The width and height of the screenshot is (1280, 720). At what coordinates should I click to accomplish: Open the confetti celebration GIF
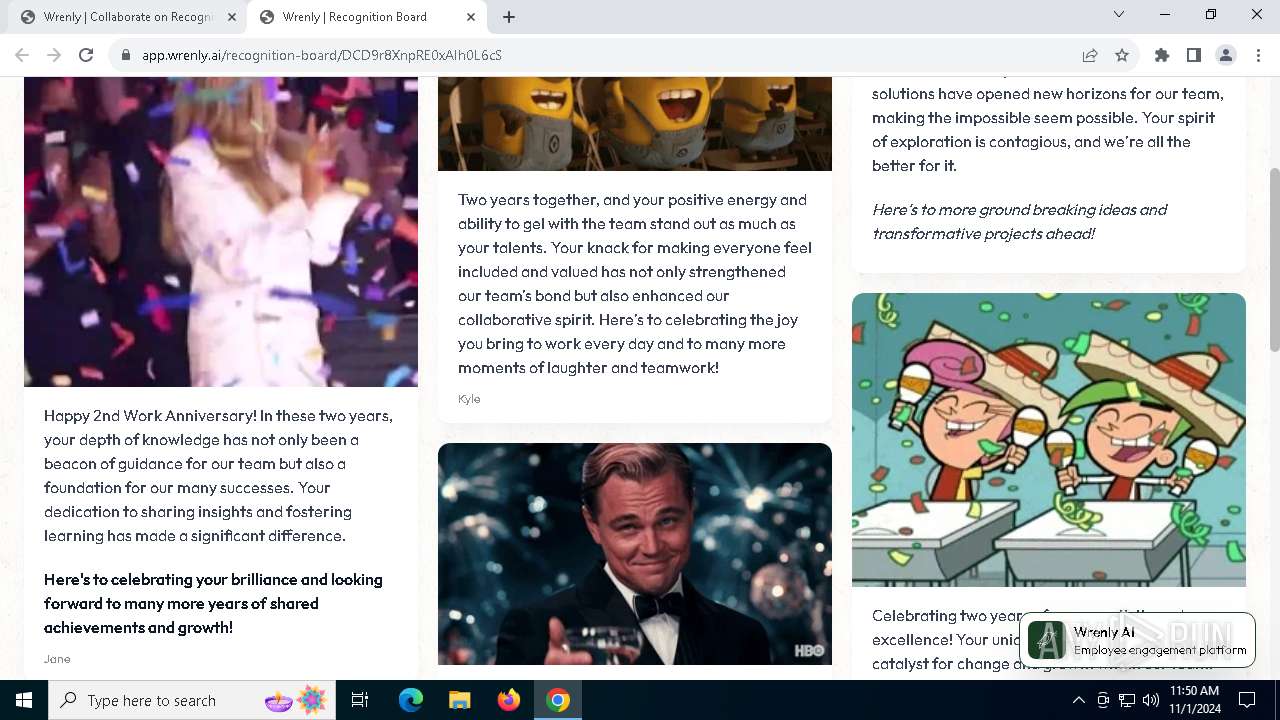click(221, 232)
